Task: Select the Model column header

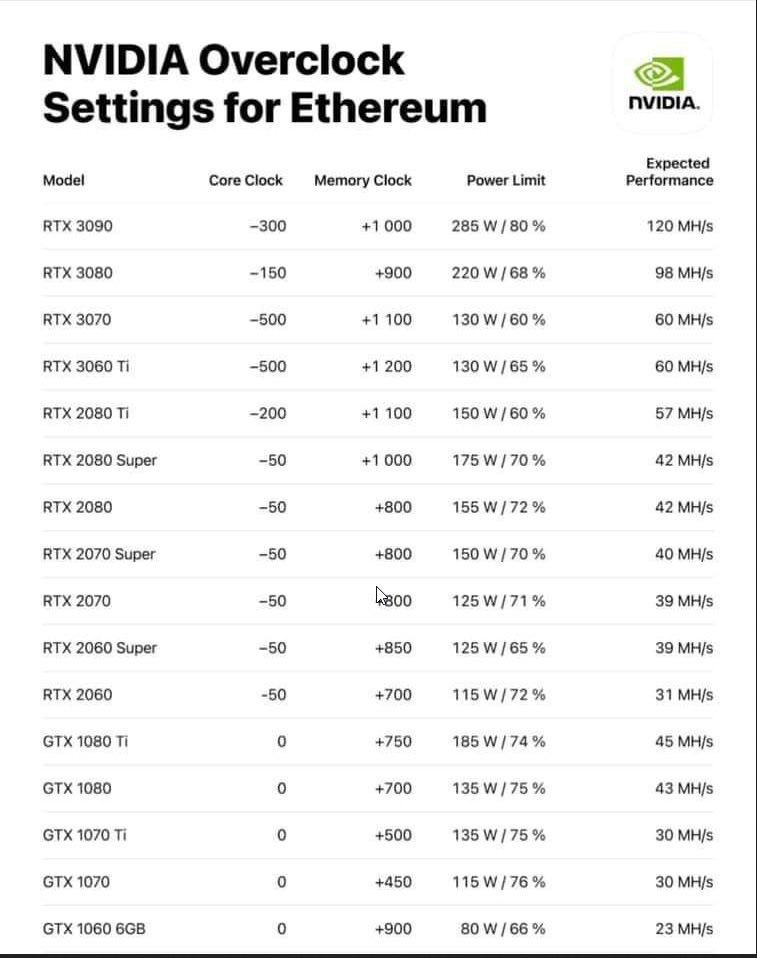Action: [64, 180]
